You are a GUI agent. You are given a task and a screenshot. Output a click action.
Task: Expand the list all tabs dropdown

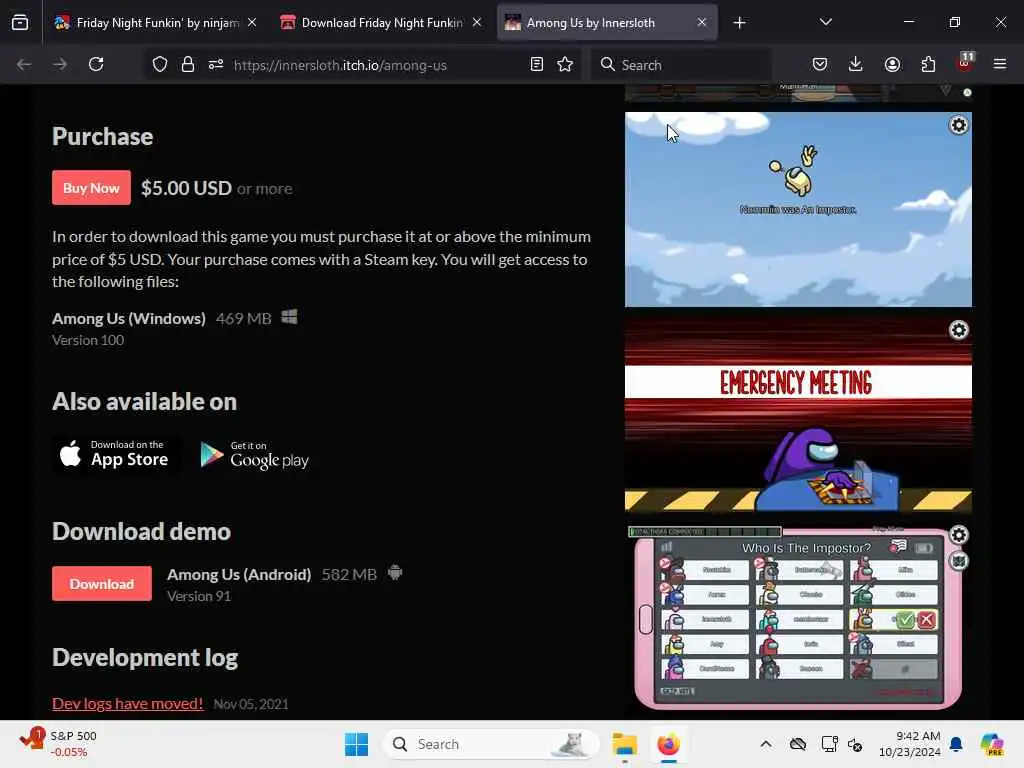pyautogui.click(x=825, y=22)
